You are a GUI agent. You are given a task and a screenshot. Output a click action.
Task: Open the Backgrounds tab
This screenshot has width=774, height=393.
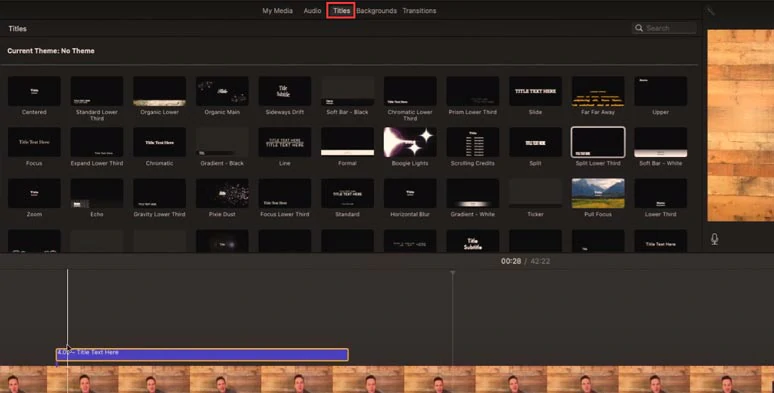pyautogui.click(x=376, y=10)
